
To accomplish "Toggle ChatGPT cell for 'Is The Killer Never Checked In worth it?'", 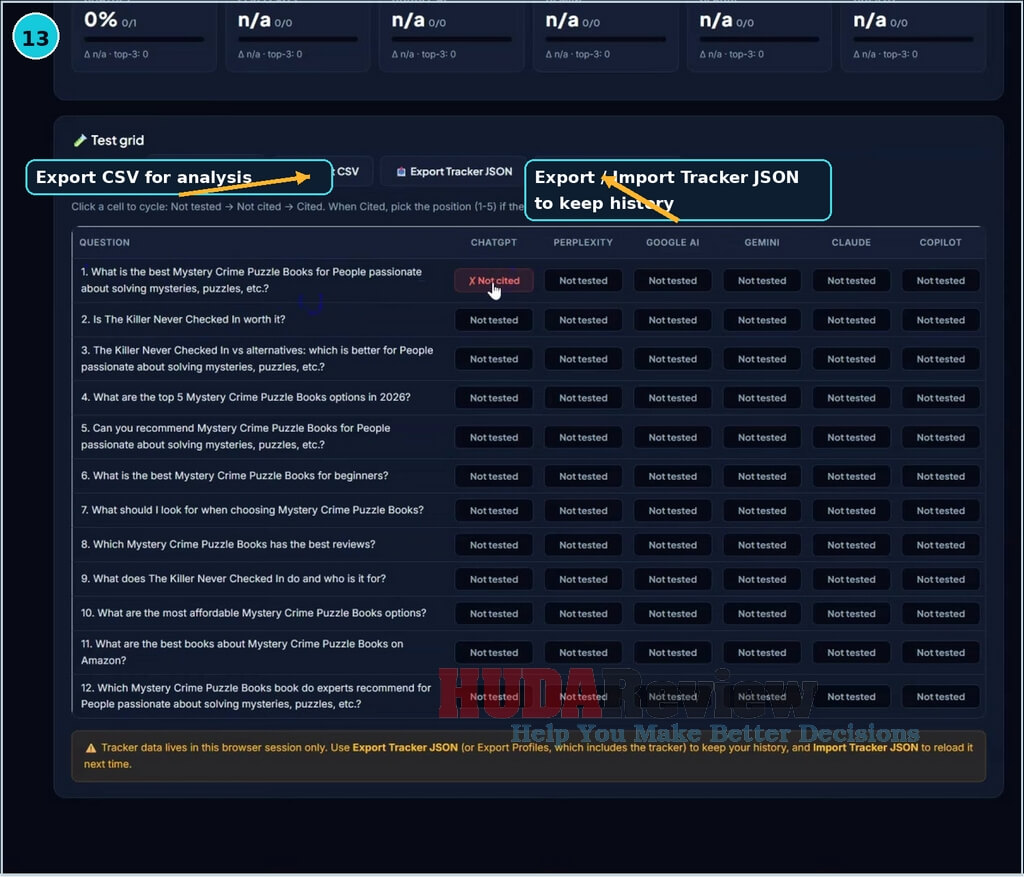I will click(x=494, y=320).
